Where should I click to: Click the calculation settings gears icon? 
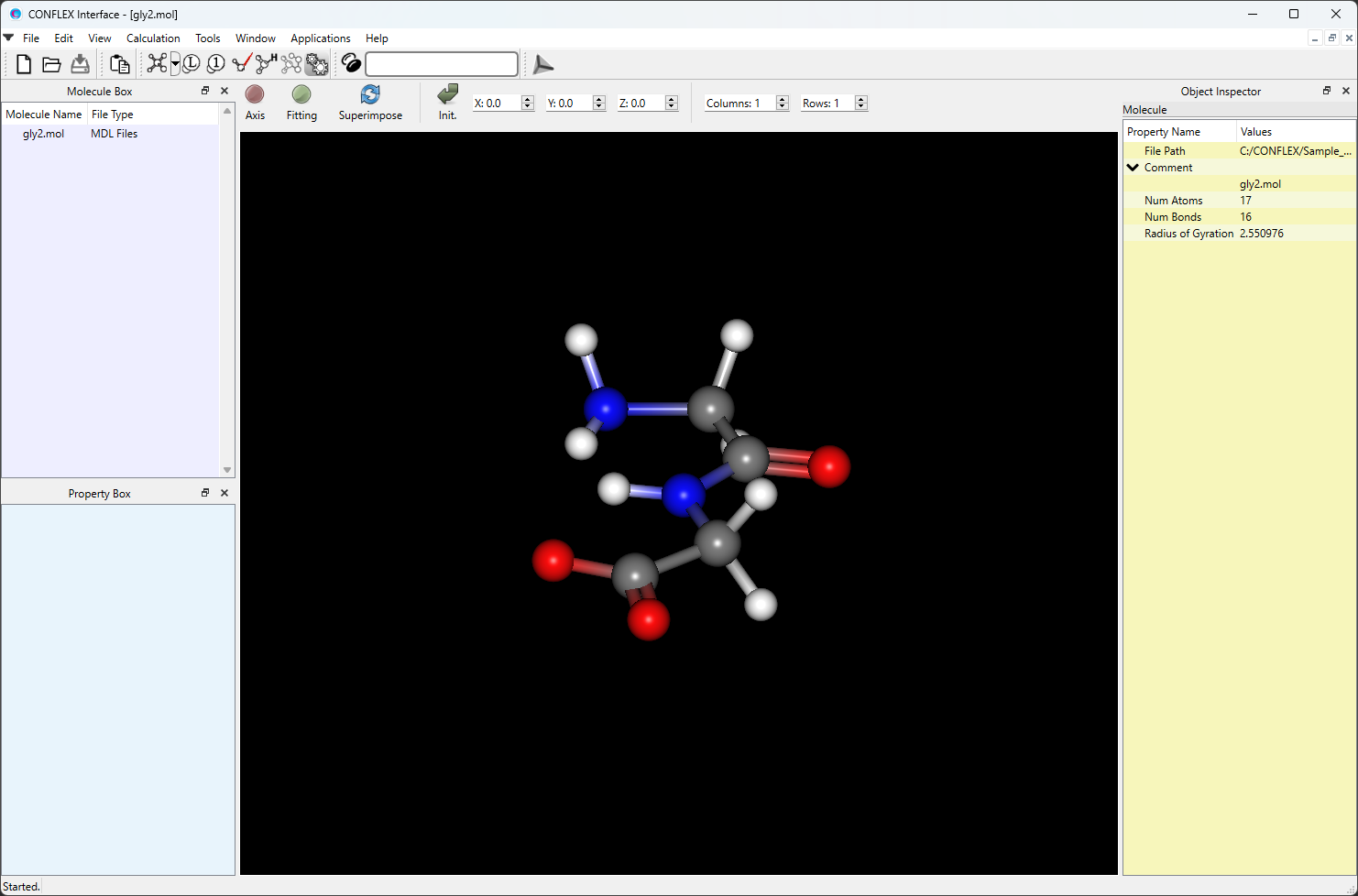[x=317, y=64]
